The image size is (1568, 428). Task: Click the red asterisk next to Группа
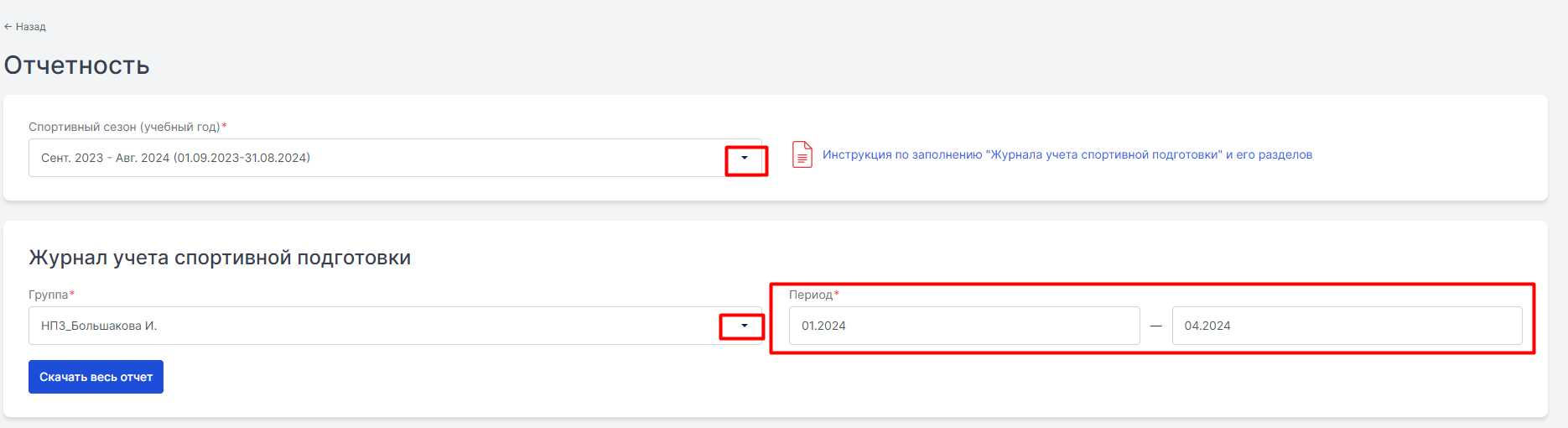(72, 293)
